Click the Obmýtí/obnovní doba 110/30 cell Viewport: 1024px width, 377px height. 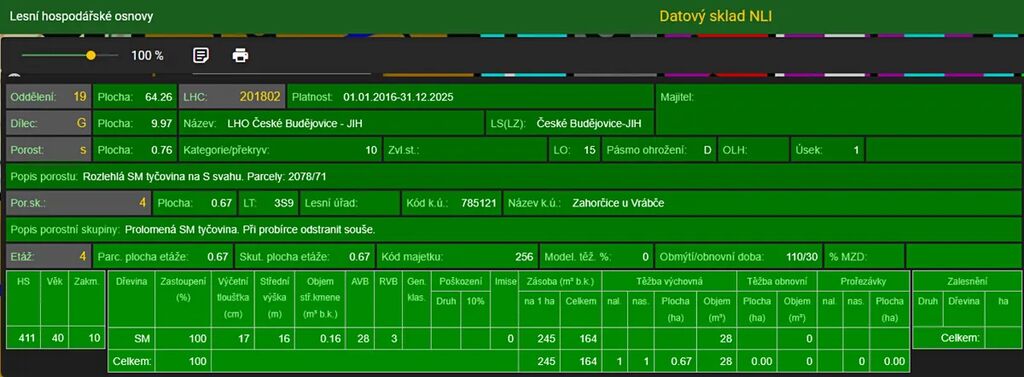739,256
